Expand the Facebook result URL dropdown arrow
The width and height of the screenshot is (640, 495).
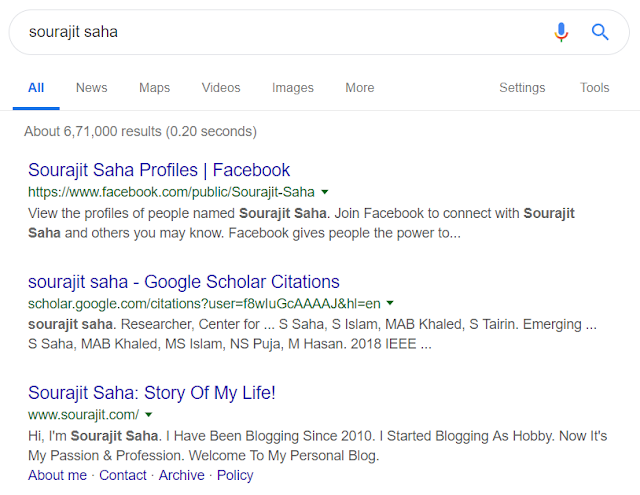tap(325, 192)
